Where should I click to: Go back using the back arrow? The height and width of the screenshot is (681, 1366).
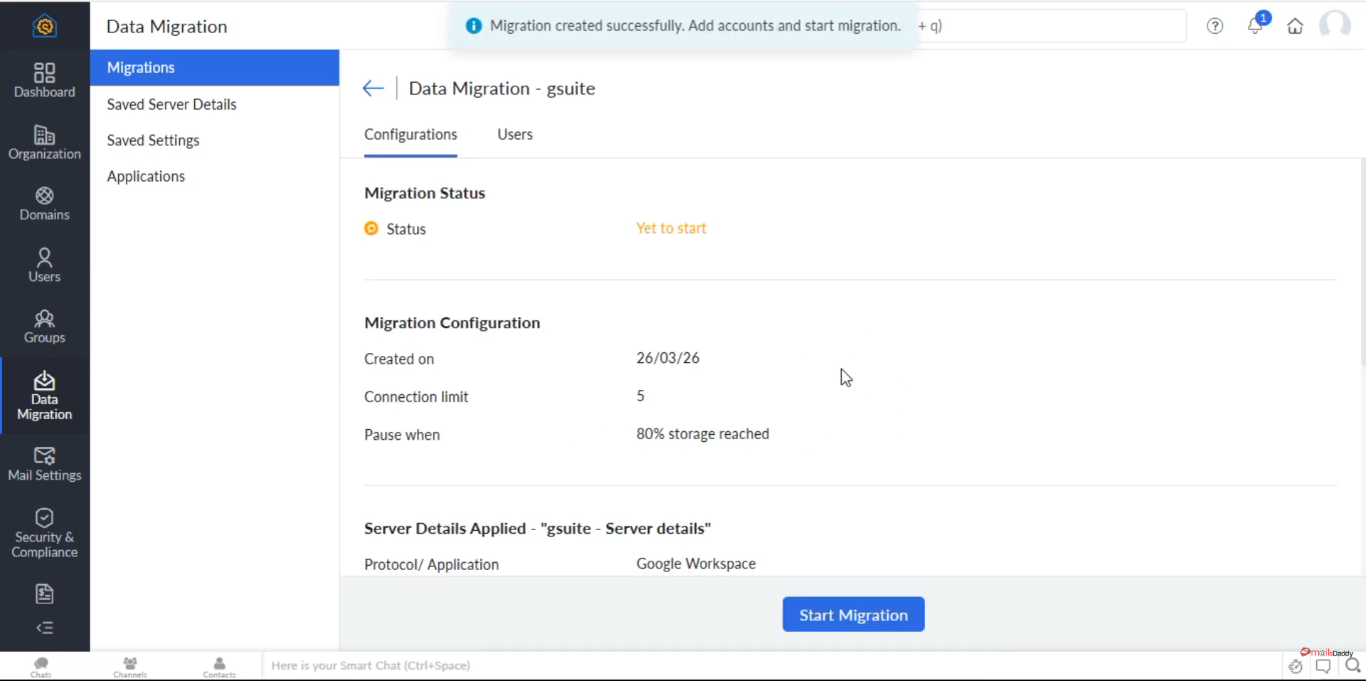tap(373, 88)
